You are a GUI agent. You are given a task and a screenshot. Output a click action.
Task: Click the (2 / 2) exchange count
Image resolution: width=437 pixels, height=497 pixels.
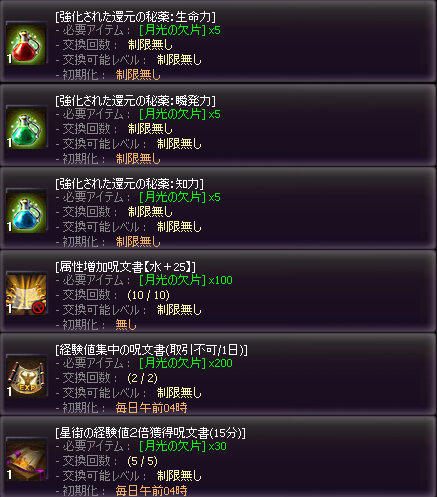pos(142,378)
